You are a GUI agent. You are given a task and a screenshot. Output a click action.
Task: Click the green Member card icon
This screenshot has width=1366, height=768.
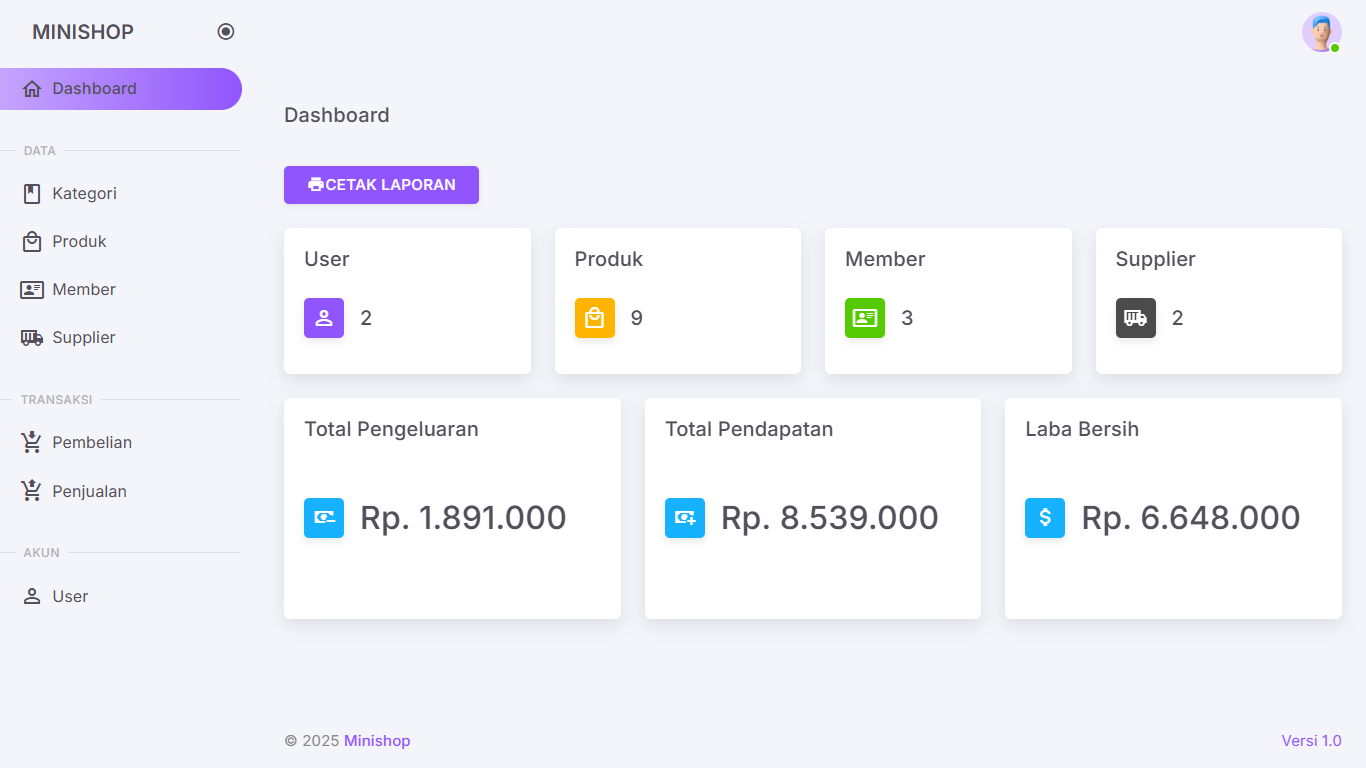(x=865, y=318)
